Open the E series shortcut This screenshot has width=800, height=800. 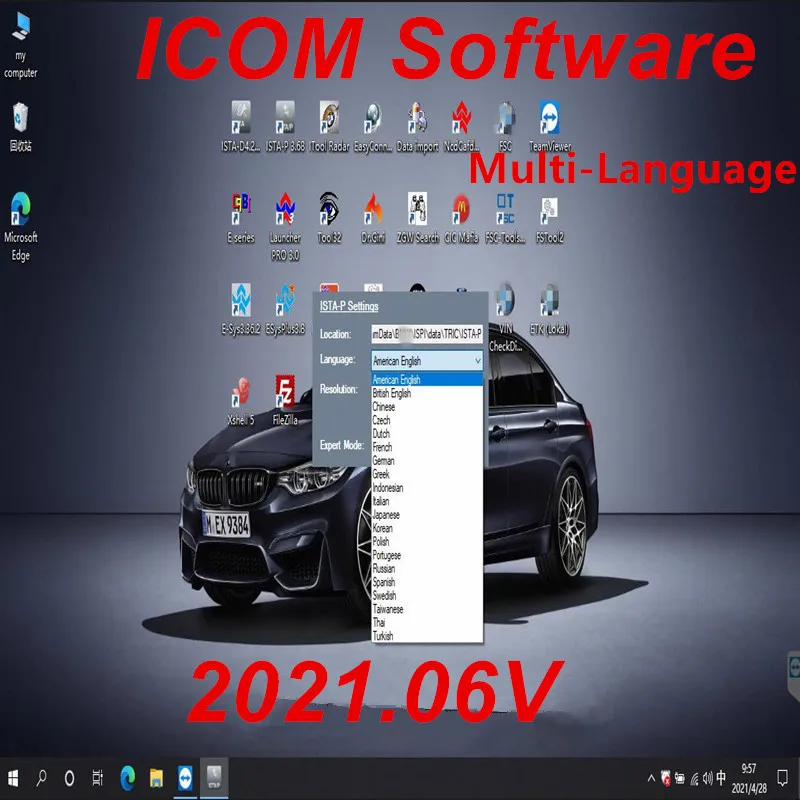(x=241, y=218)
